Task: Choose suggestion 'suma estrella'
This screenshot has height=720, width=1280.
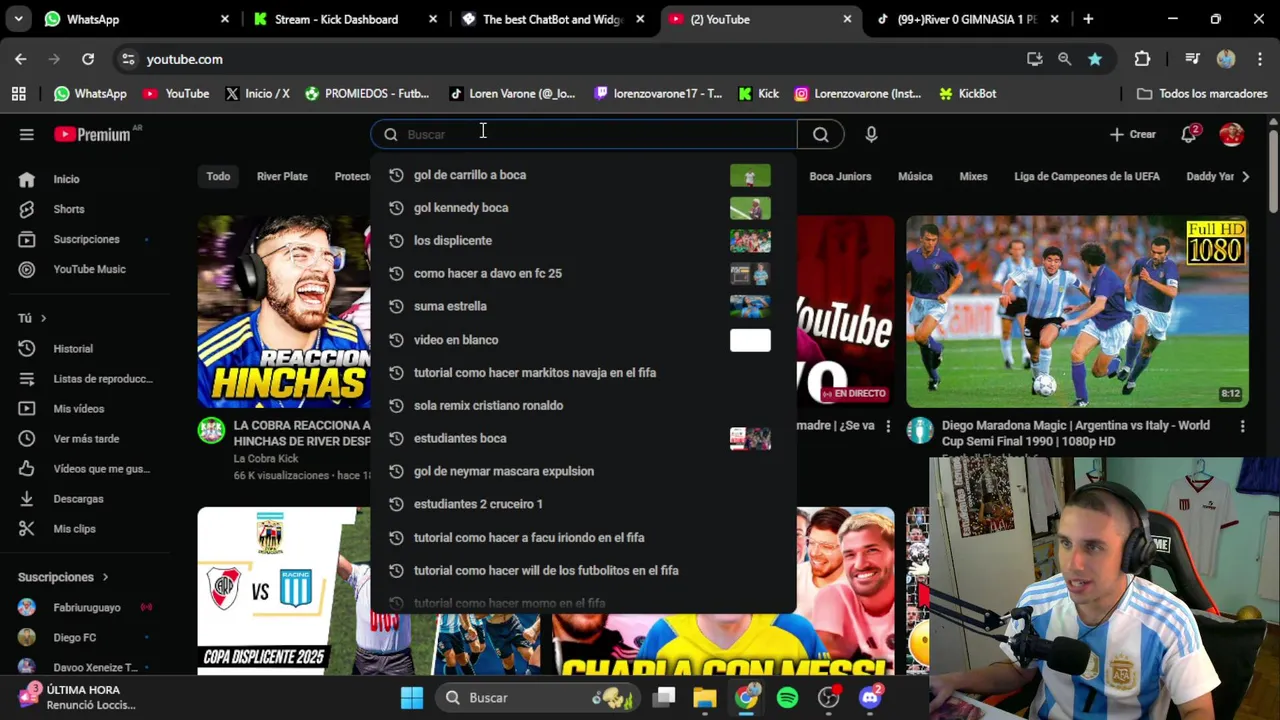Action: pyautogui.click(x=583, y=306)
